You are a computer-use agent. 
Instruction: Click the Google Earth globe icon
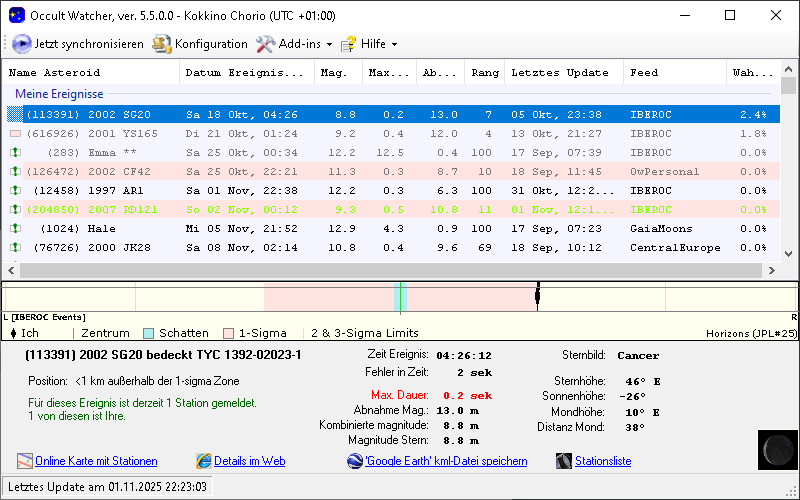[354, 461]
